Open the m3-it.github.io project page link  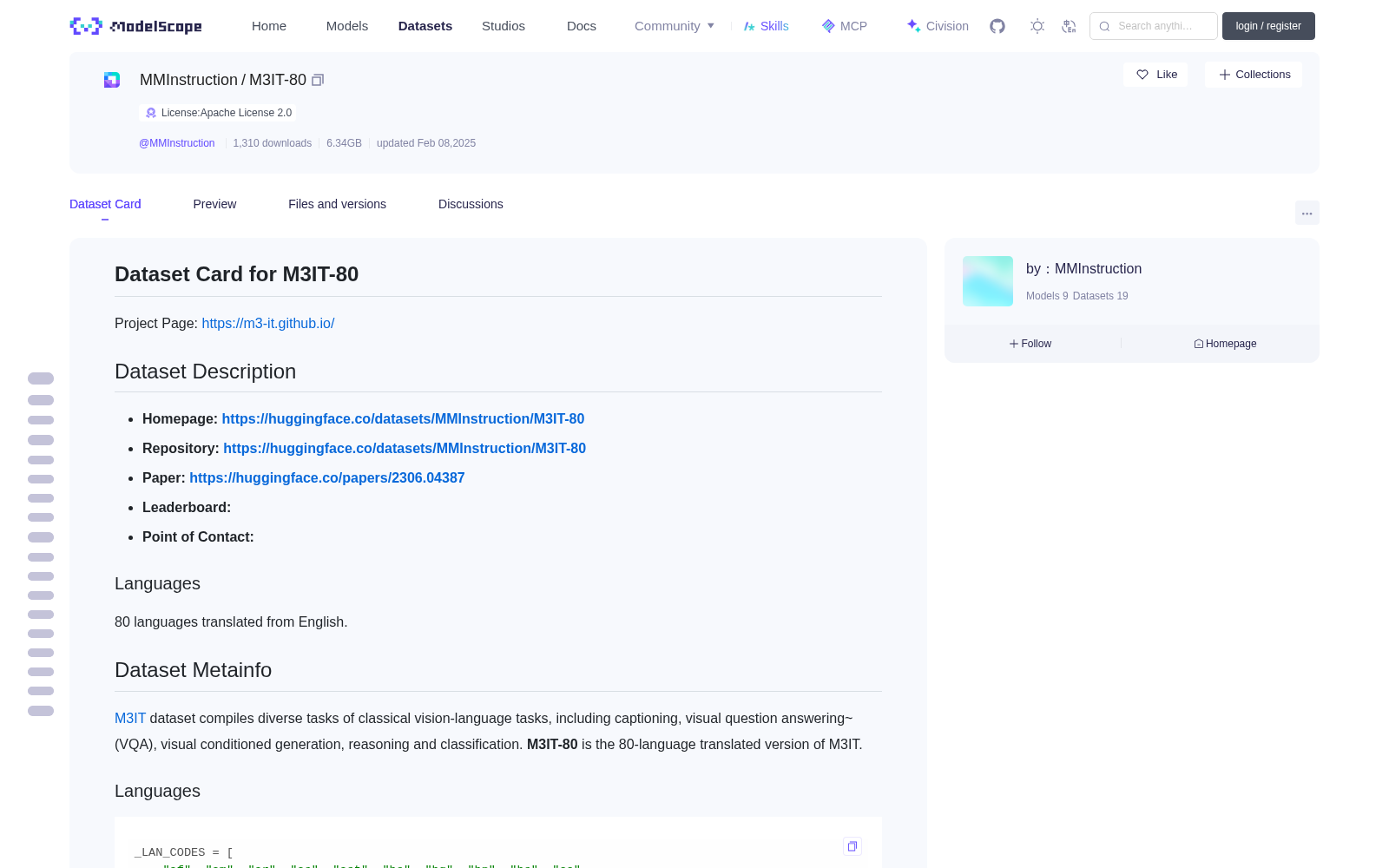pyautogui.click(x=268, y=323)
